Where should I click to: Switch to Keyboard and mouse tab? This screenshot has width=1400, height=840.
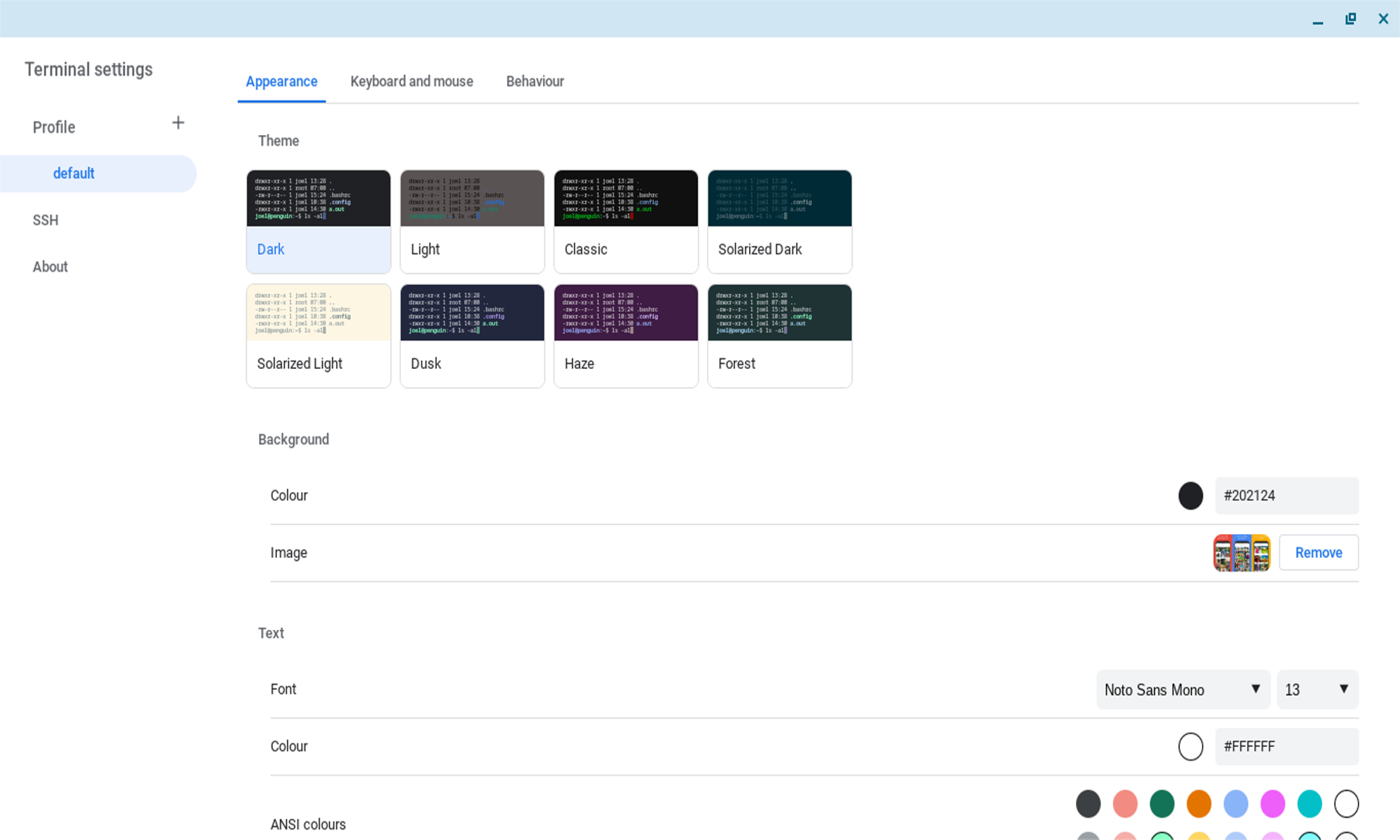point(411,81)
